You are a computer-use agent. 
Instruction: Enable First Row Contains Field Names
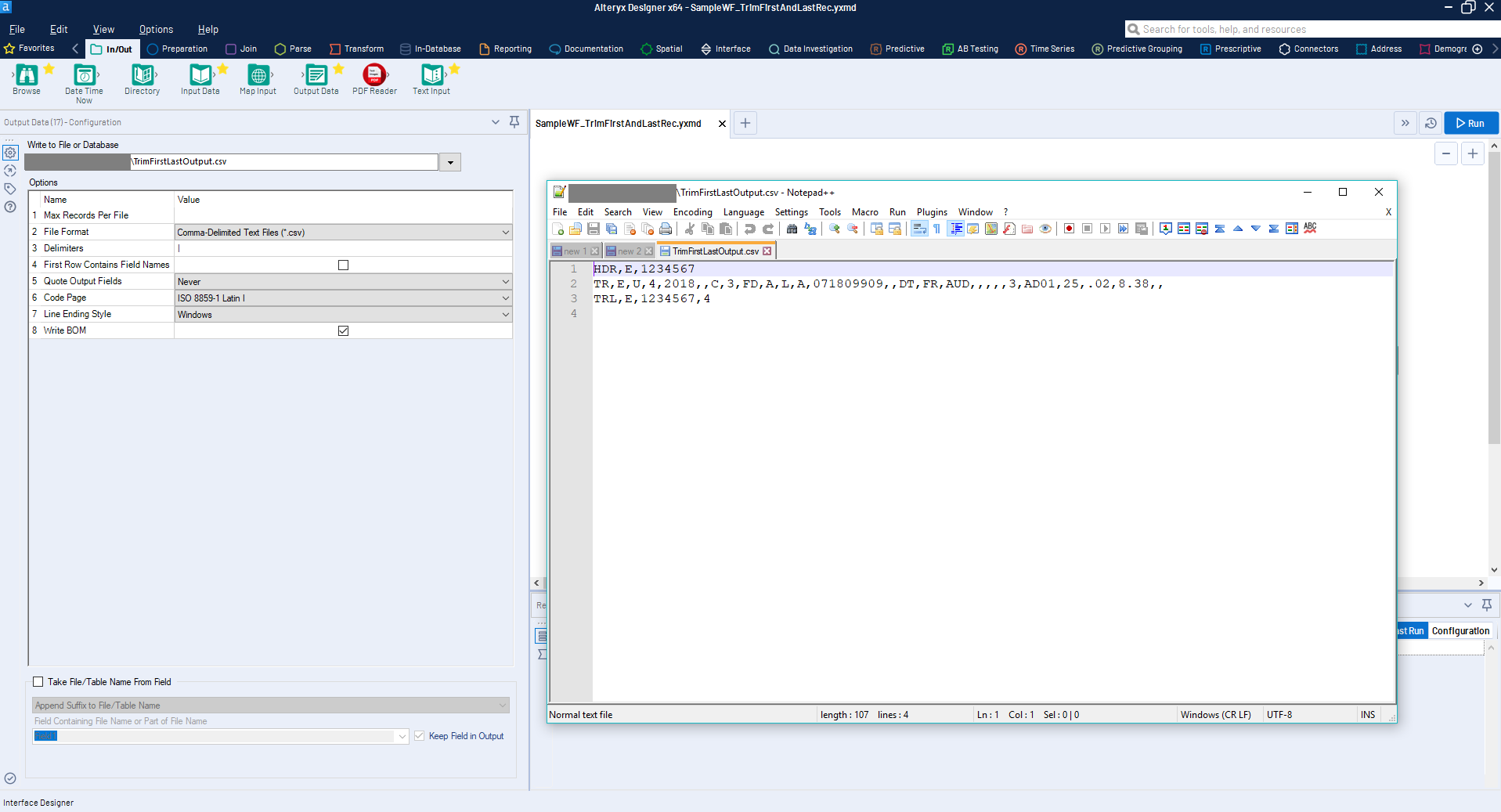click(x=342, y=265)
